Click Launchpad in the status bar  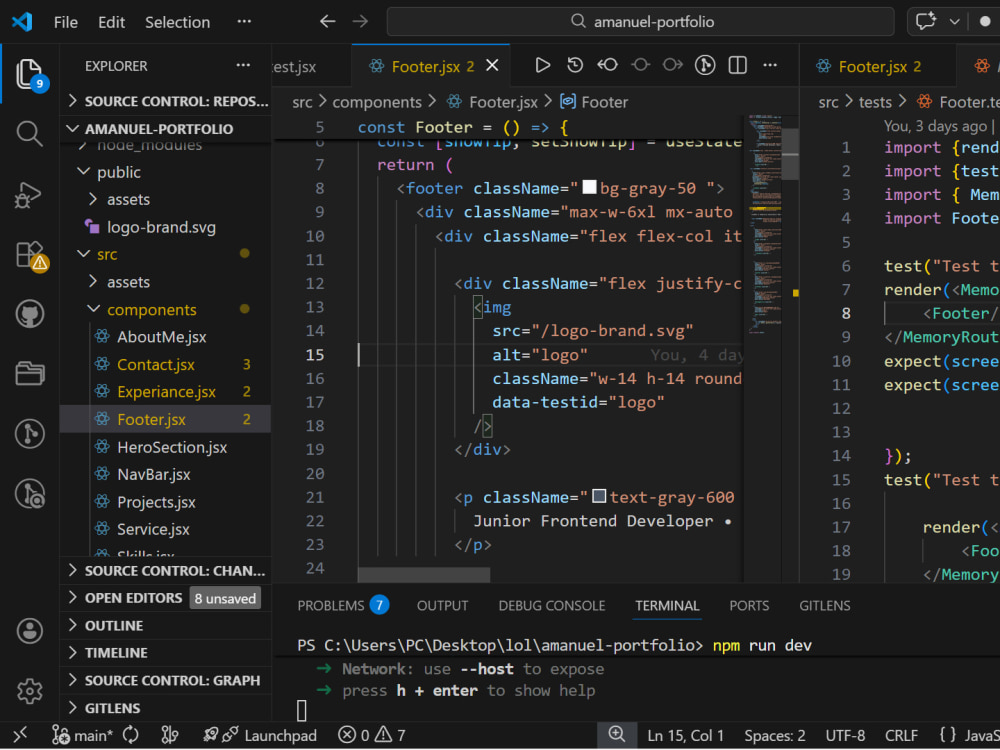[260, 735]
